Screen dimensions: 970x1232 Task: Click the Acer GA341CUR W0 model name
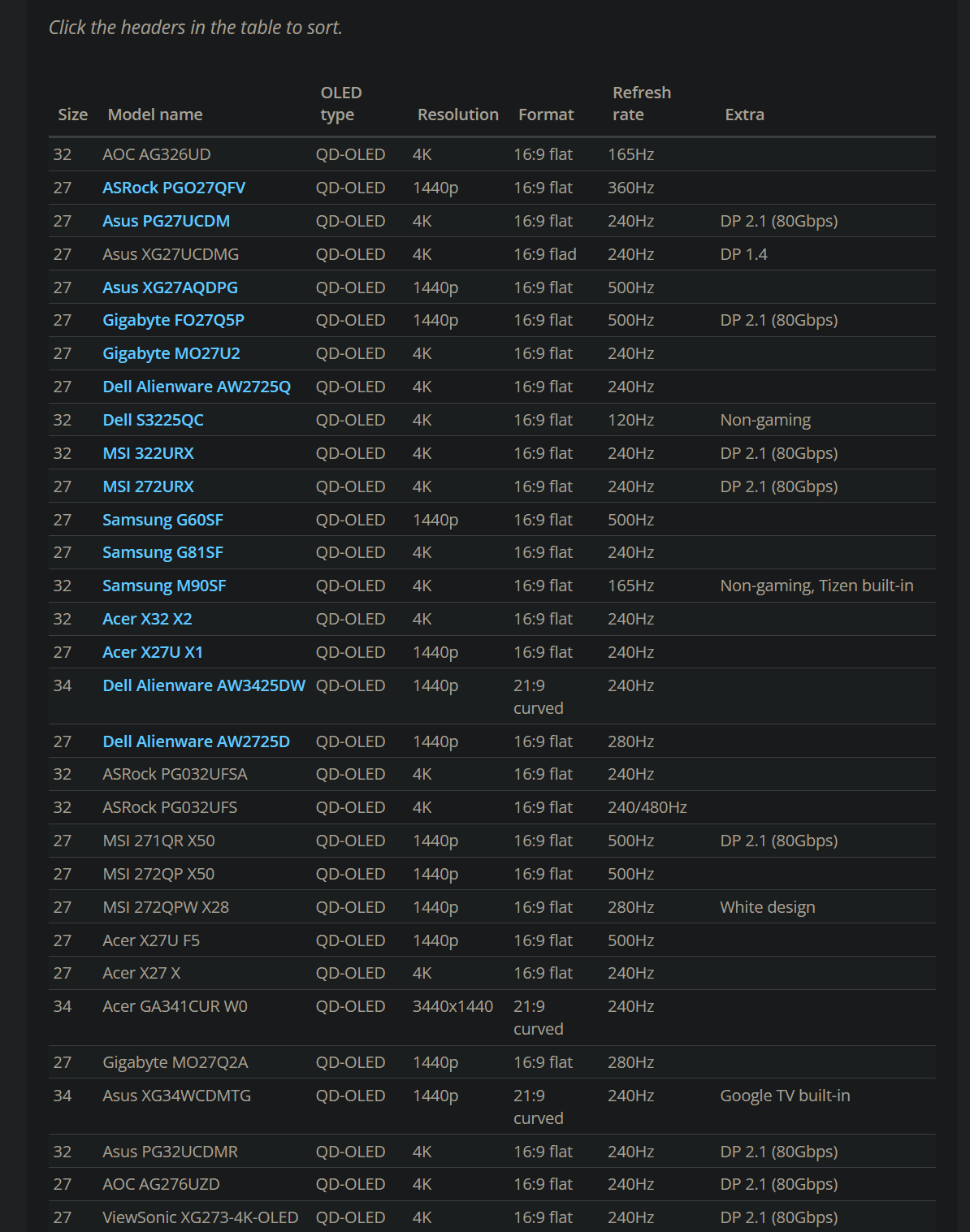pos(175,1006)
